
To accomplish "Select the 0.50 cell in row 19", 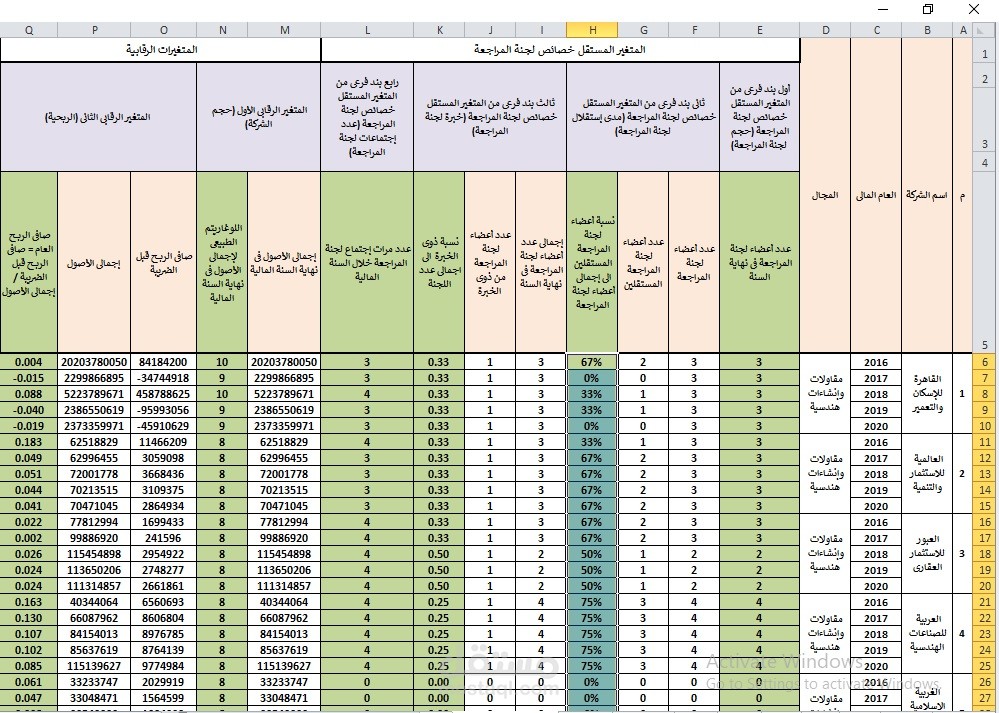I will coord(439,570).
